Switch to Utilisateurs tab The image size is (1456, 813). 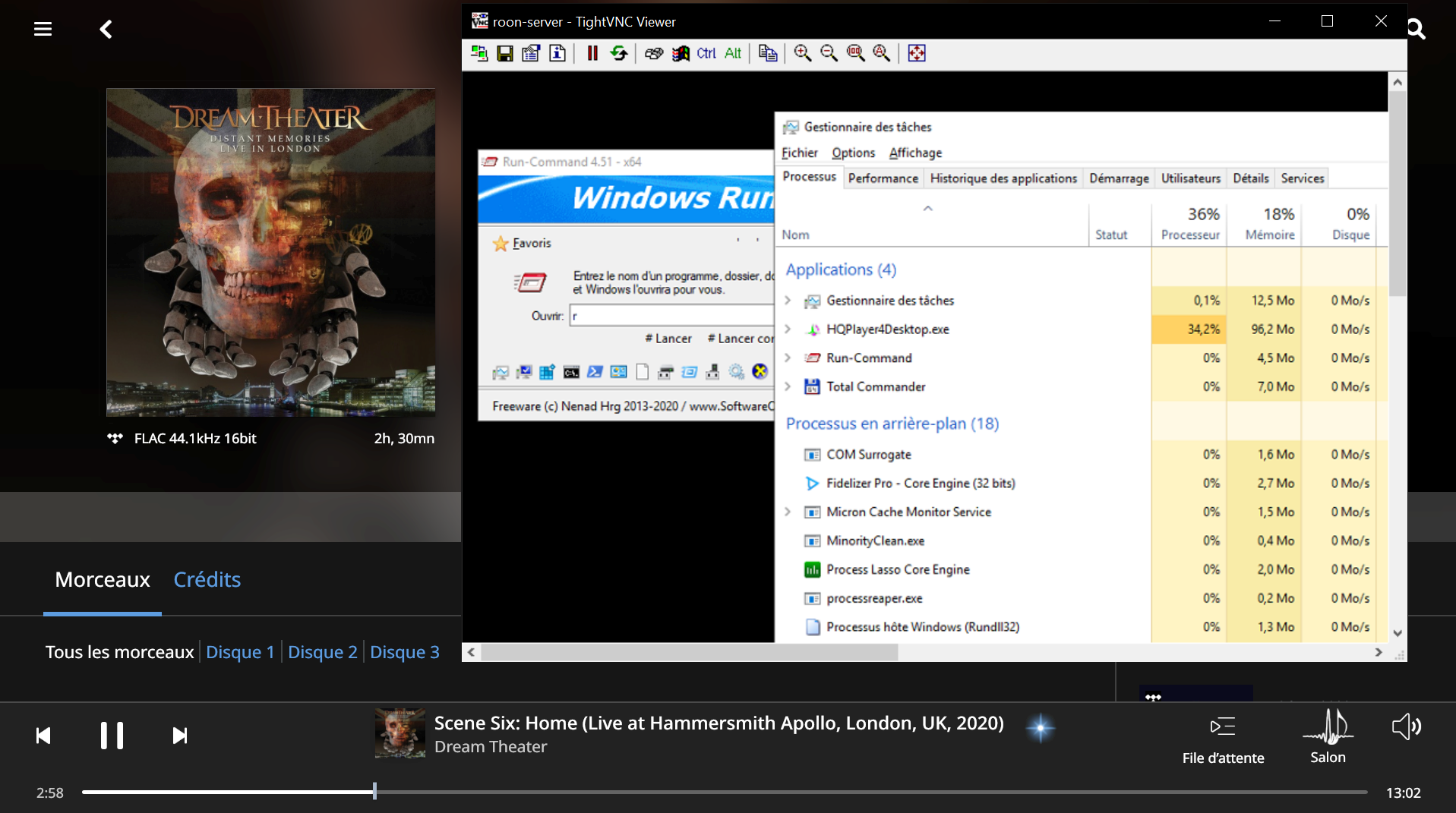click(x=1190, y=178)
